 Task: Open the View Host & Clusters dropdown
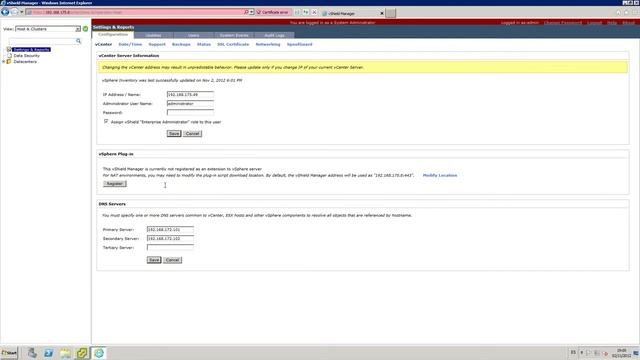(78, 29)
